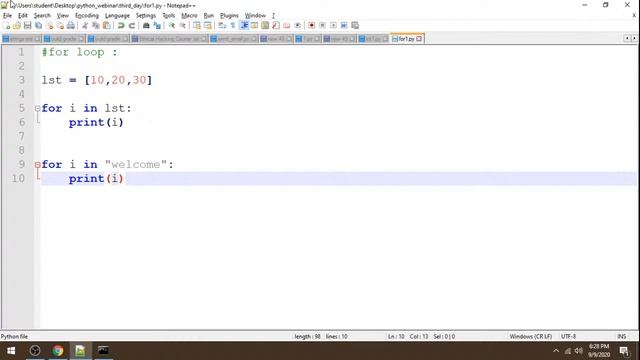Open Folder as Workspace icon
Image resolution: width=640 pixels, height=360 pixels.
(x=287, y=25)
